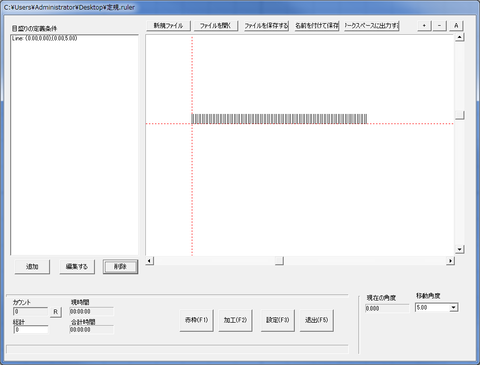Click horizontal scrollbar right arrow

450,261
